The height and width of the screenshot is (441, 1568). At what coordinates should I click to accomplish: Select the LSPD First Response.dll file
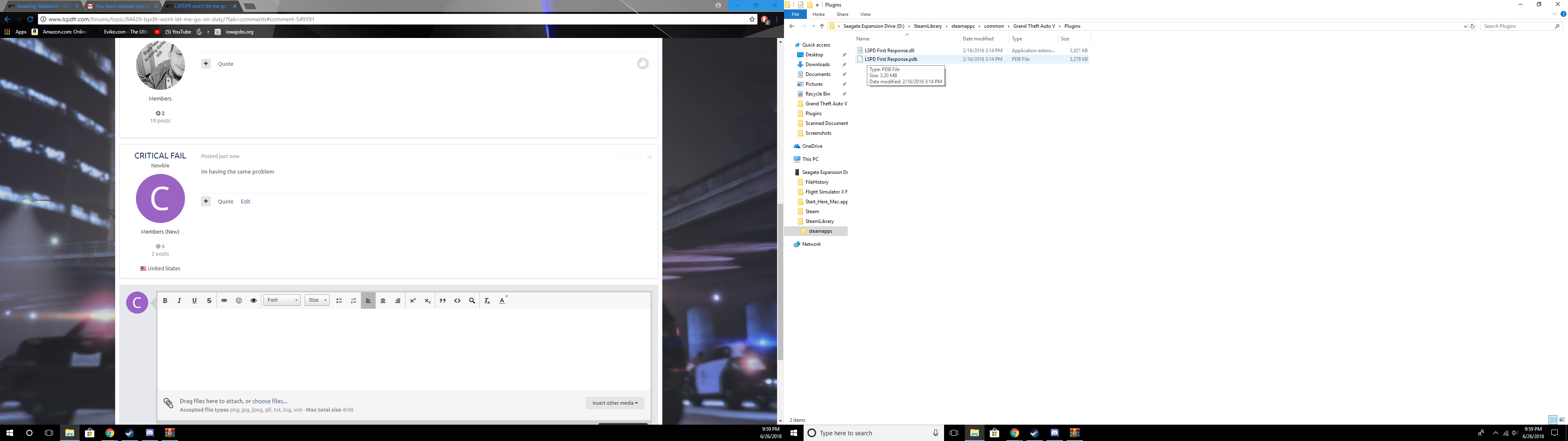click(x=889, y=51)
